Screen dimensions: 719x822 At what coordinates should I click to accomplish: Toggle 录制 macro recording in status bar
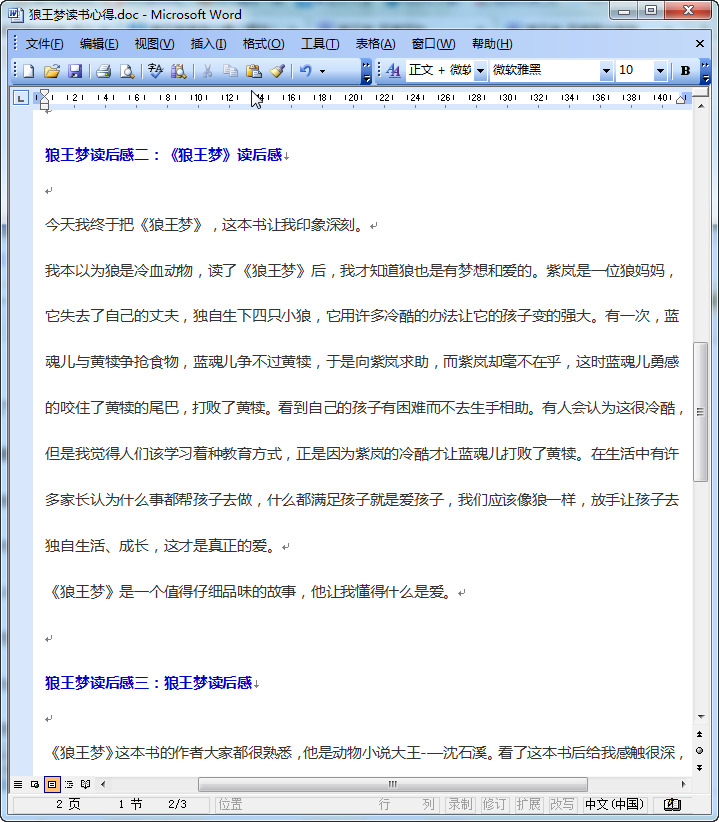coord(460,804)
